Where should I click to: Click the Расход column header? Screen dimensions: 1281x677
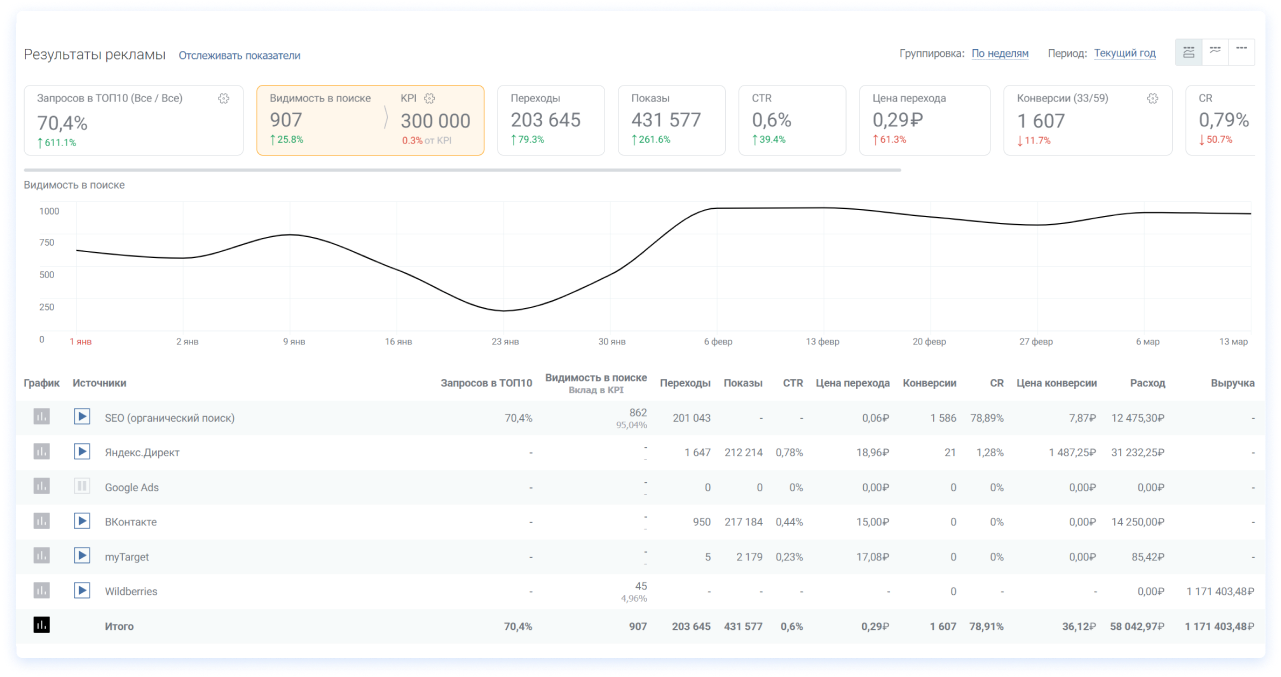point(1147,383)
